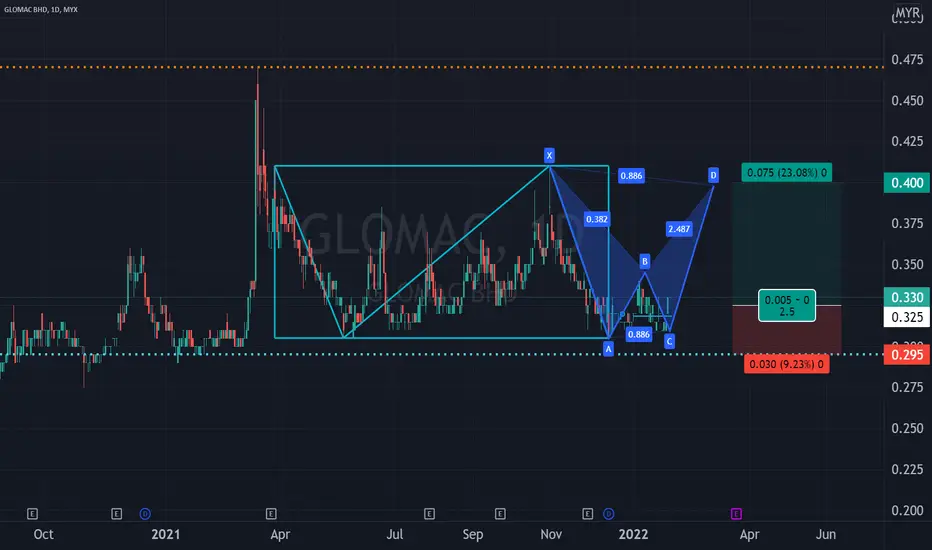The image size is (932, 550).
Task: Click the 0.375 price axis value
Action: (x=907, y=223)
